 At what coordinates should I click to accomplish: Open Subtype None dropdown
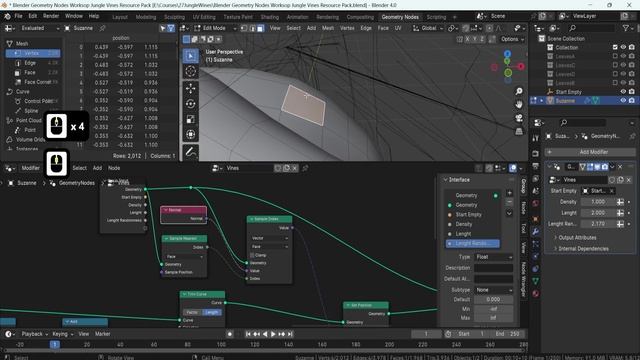click(x=493, y=290)
